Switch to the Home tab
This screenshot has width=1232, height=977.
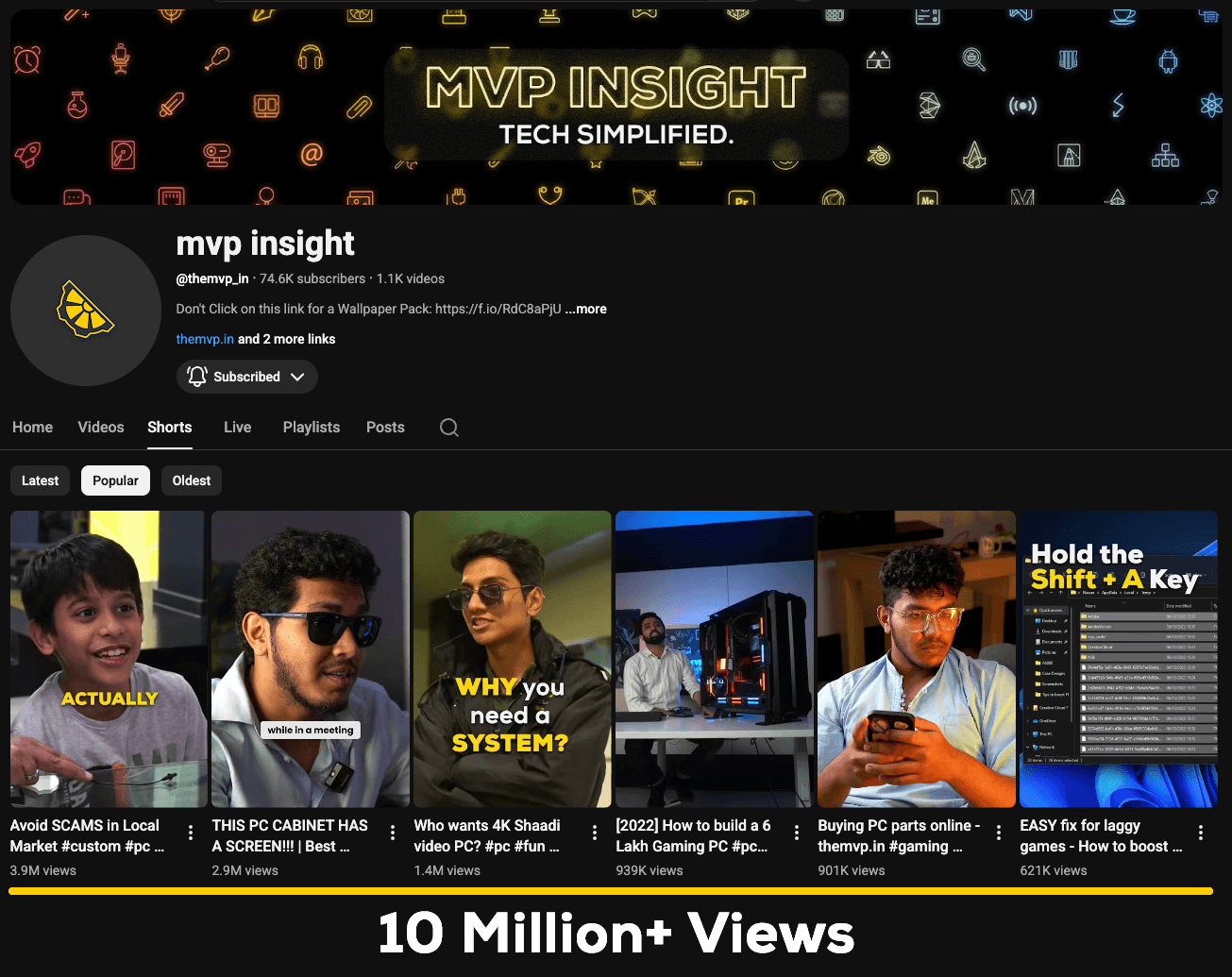pyautogui.click(x=33, y=428)
